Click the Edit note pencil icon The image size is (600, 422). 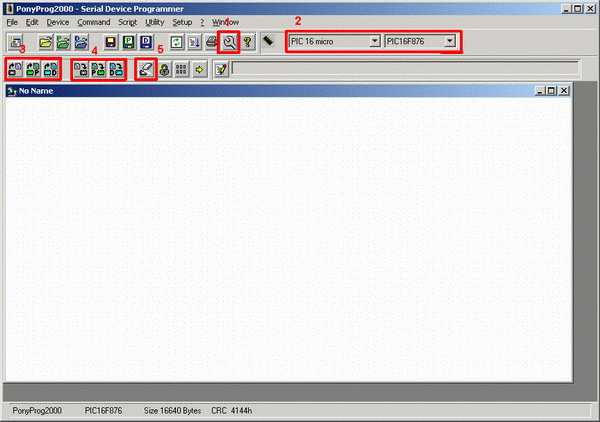pos(221,69)
